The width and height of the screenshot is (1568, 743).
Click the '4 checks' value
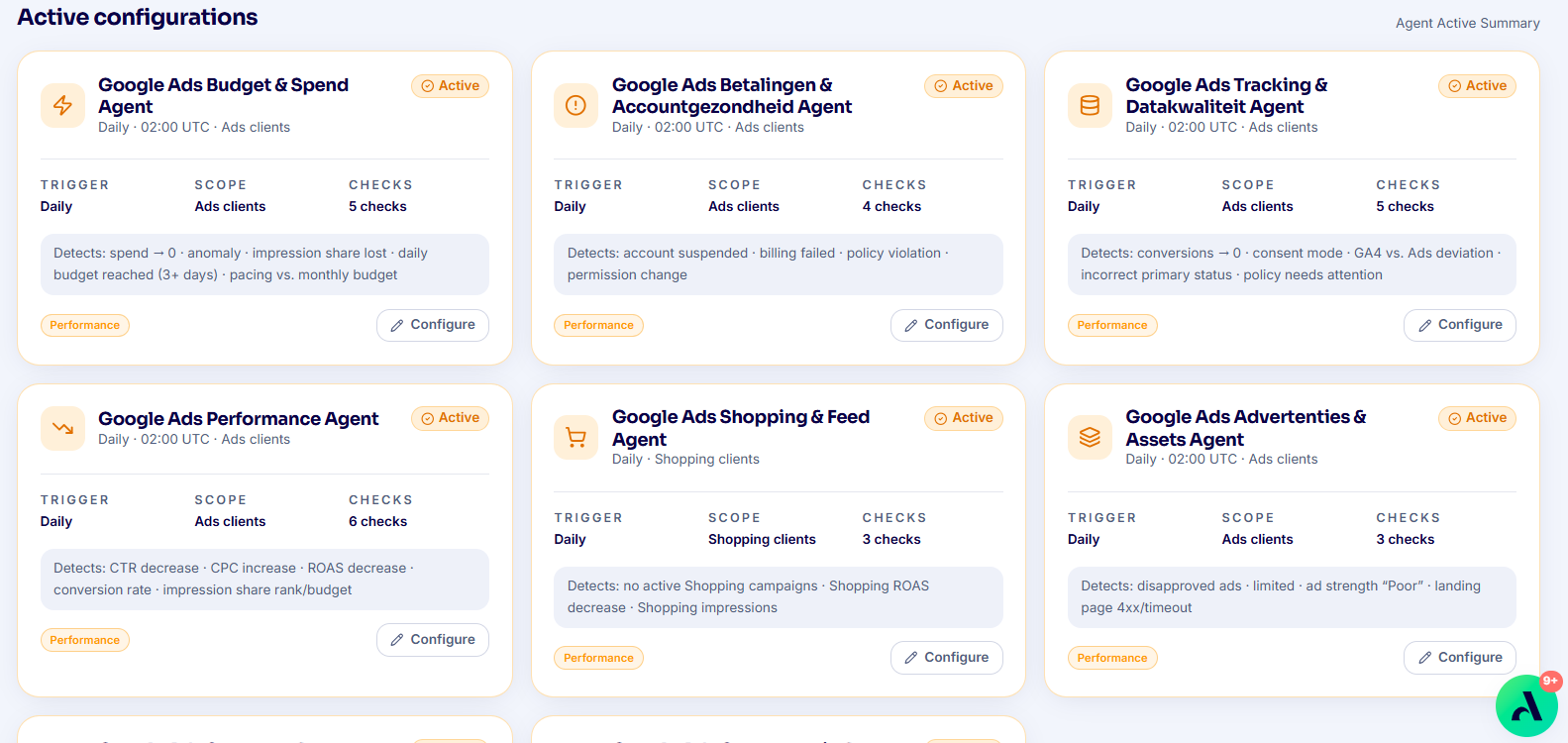click(x=891, y=207)
